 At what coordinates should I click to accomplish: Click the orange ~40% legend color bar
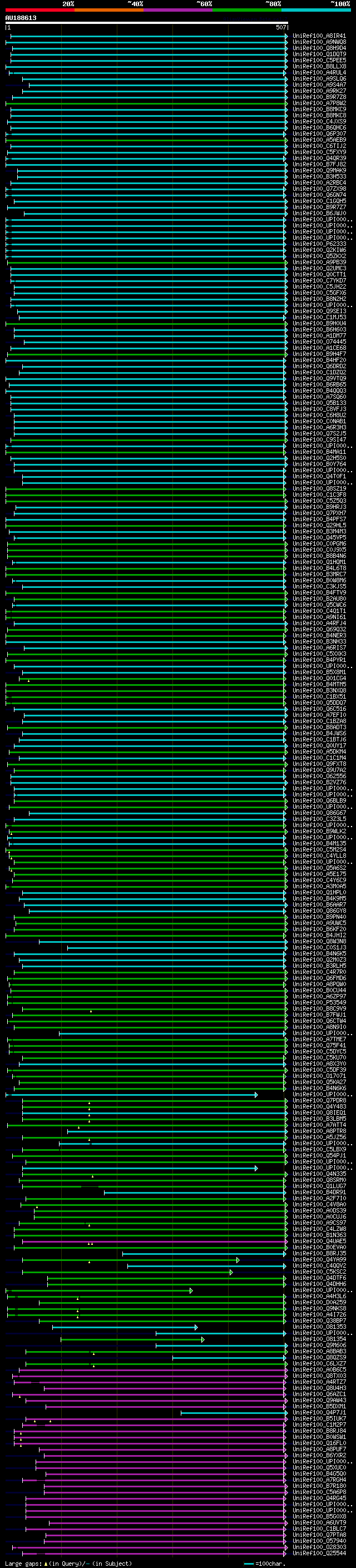coord(109,10)
